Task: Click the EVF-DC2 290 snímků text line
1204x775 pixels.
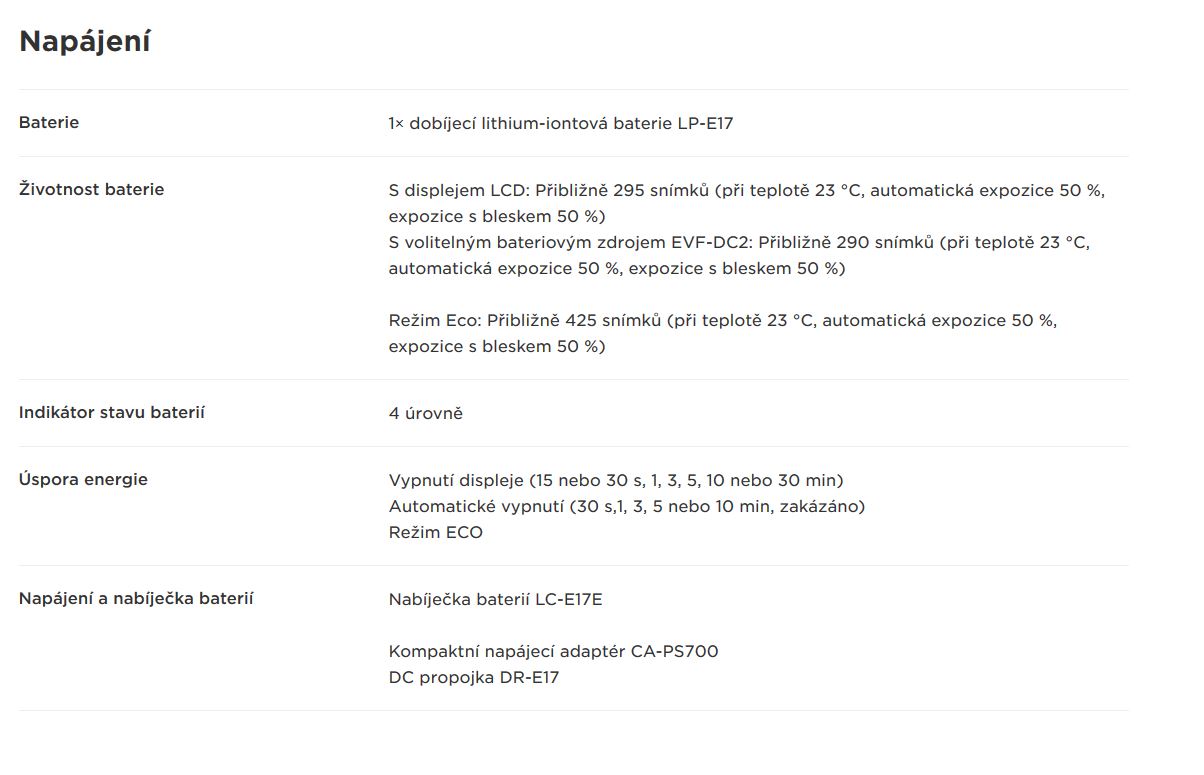Action: (x=739, y=242)
